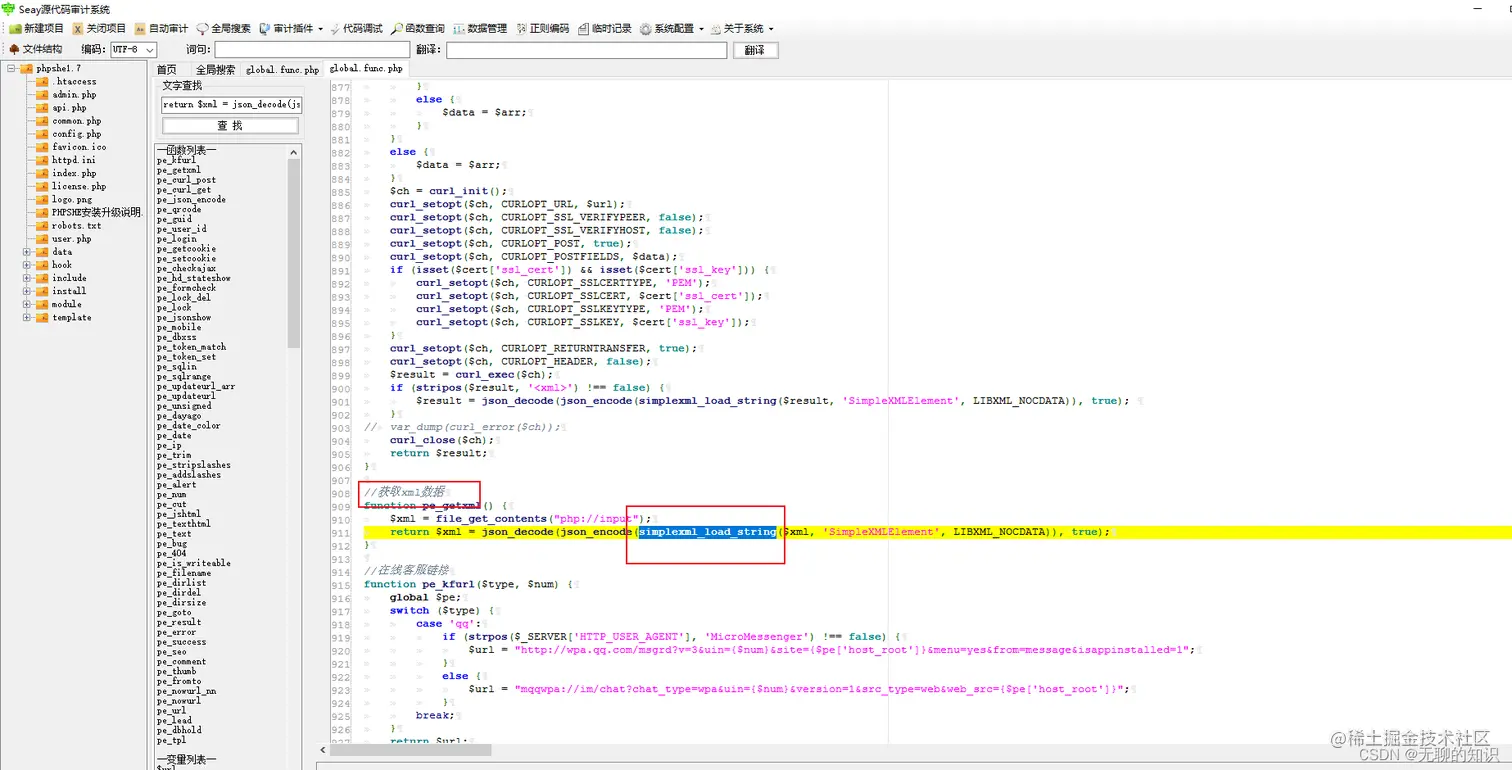Select .htaccess file in tree
The width and height of the screenshot is (1512, 770).
(x=74, y=82)
